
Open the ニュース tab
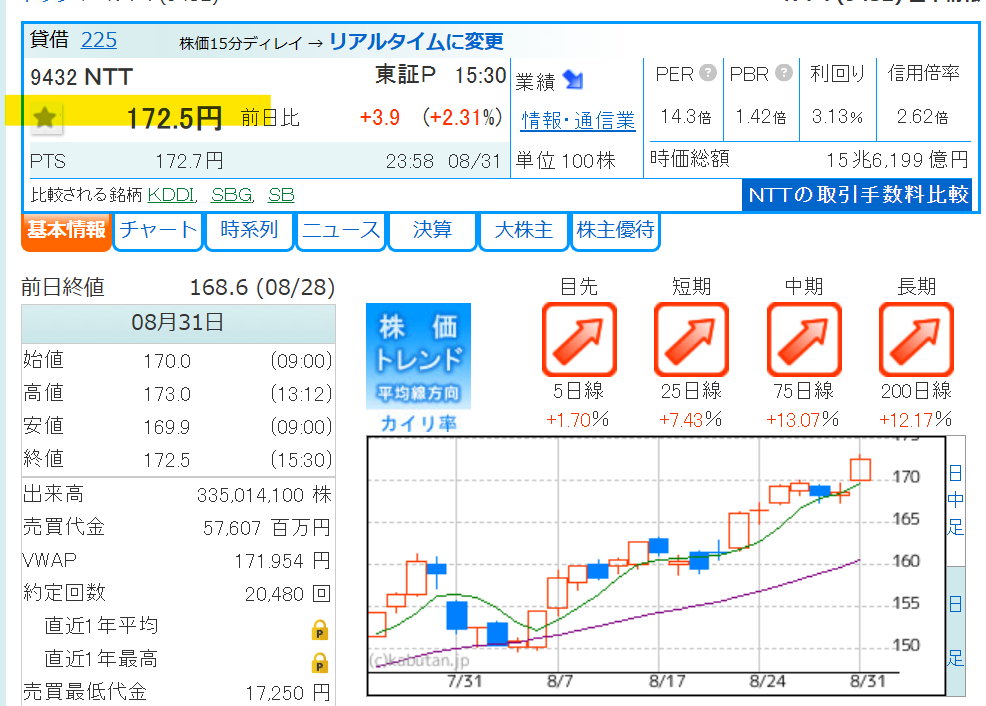pyautogui.click(x=341, y=231)
